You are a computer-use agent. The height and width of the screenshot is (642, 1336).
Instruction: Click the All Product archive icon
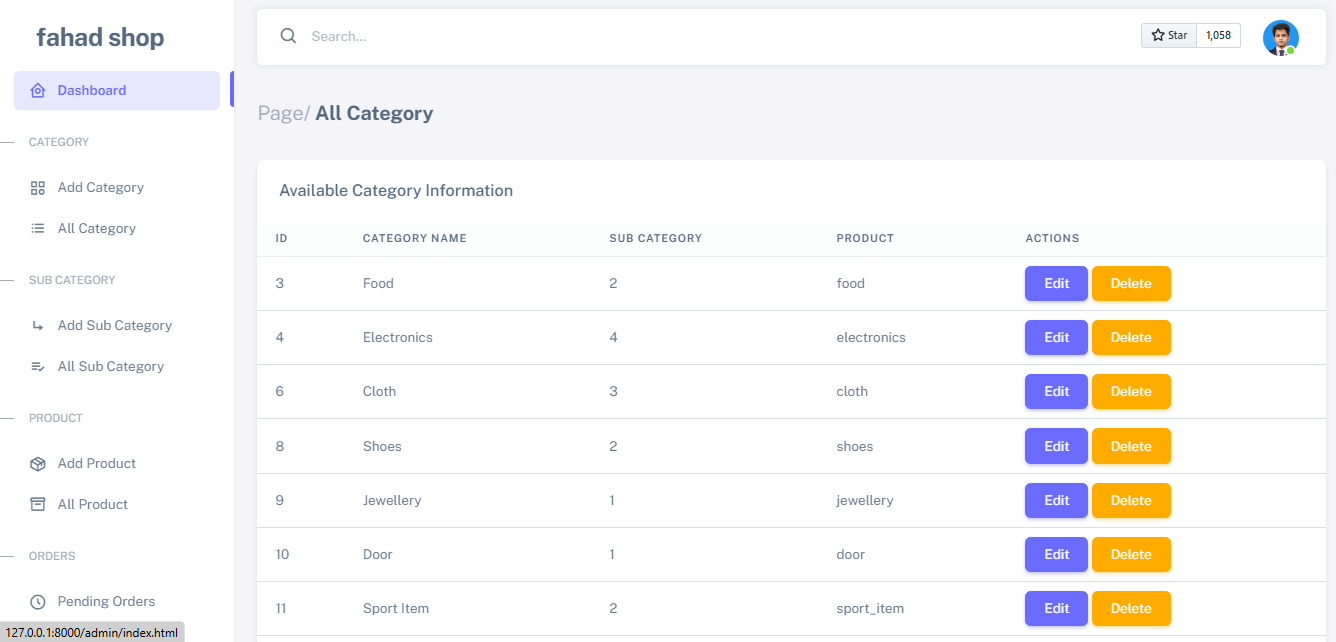[x=38, y=504]
